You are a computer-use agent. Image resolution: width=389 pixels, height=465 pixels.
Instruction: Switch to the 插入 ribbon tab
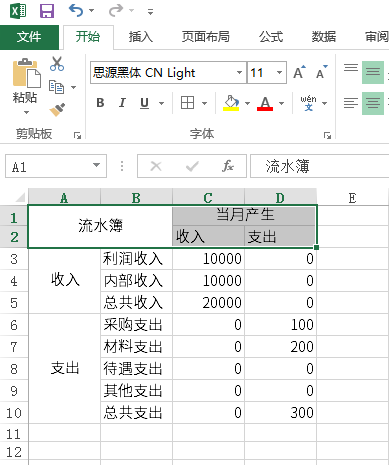(x=140, y=37)
